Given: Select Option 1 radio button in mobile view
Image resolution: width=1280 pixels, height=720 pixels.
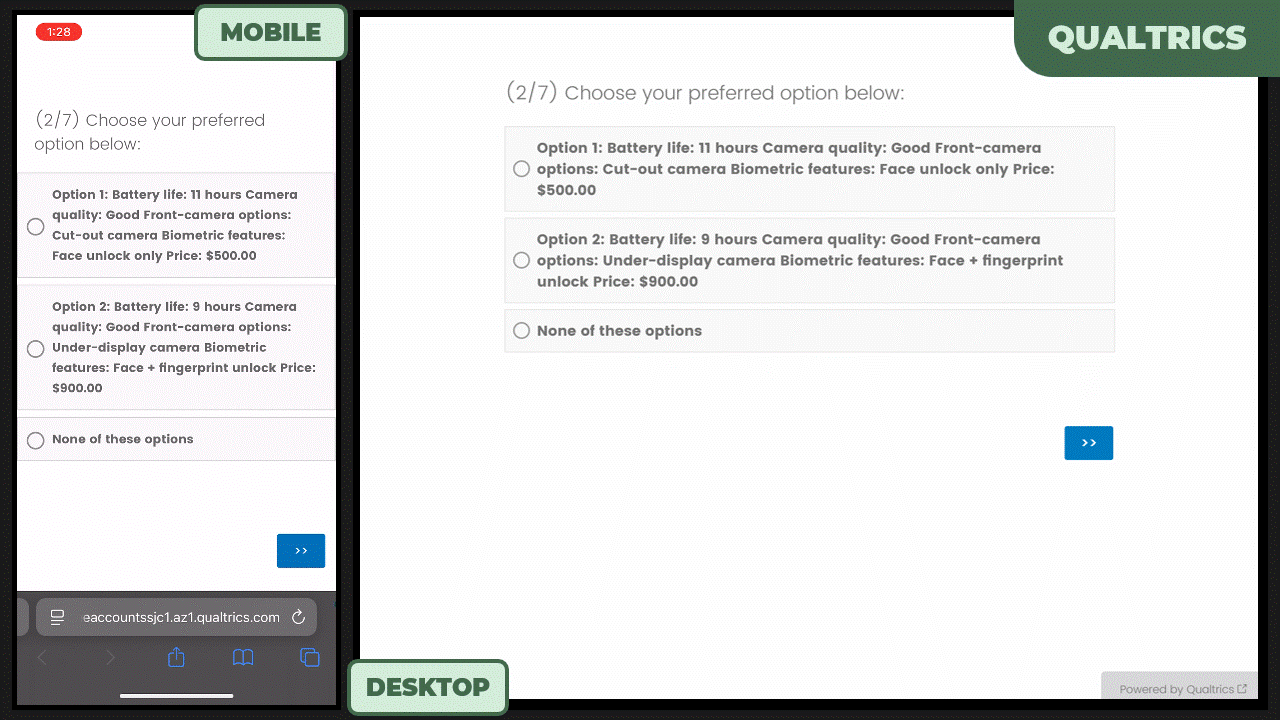Looking at the screenshot, I should pos(36,227).
